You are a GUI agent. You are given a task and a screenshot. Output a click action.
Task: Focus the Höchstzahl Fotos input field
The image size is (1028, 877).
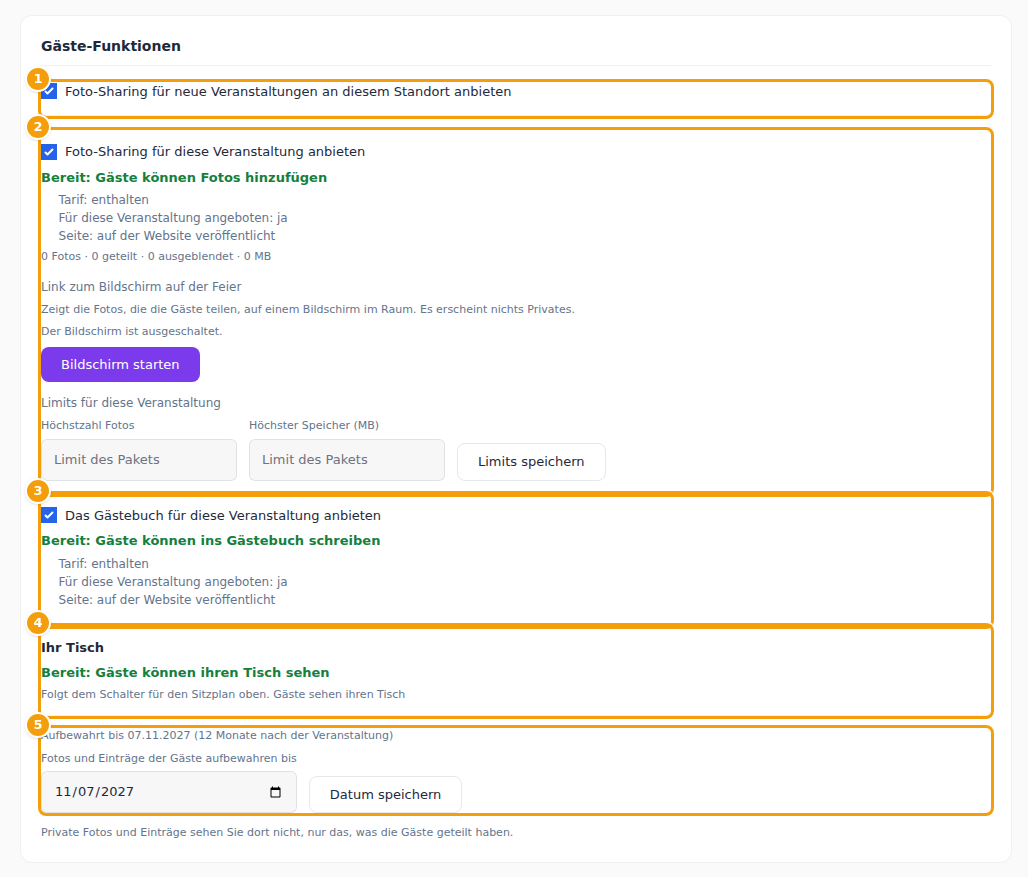pyautogui.click(x=139, y=459)
